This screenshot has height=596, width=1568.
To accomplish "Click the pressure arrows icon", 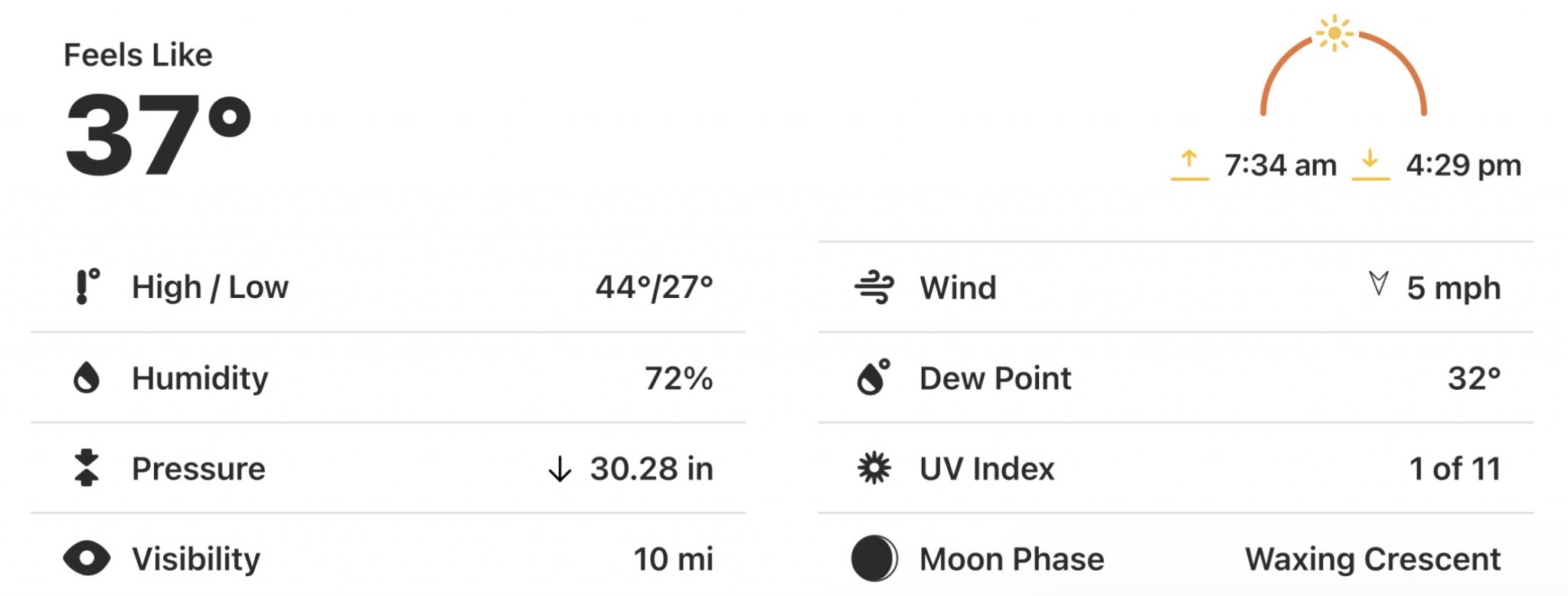I will pos(87,468).
